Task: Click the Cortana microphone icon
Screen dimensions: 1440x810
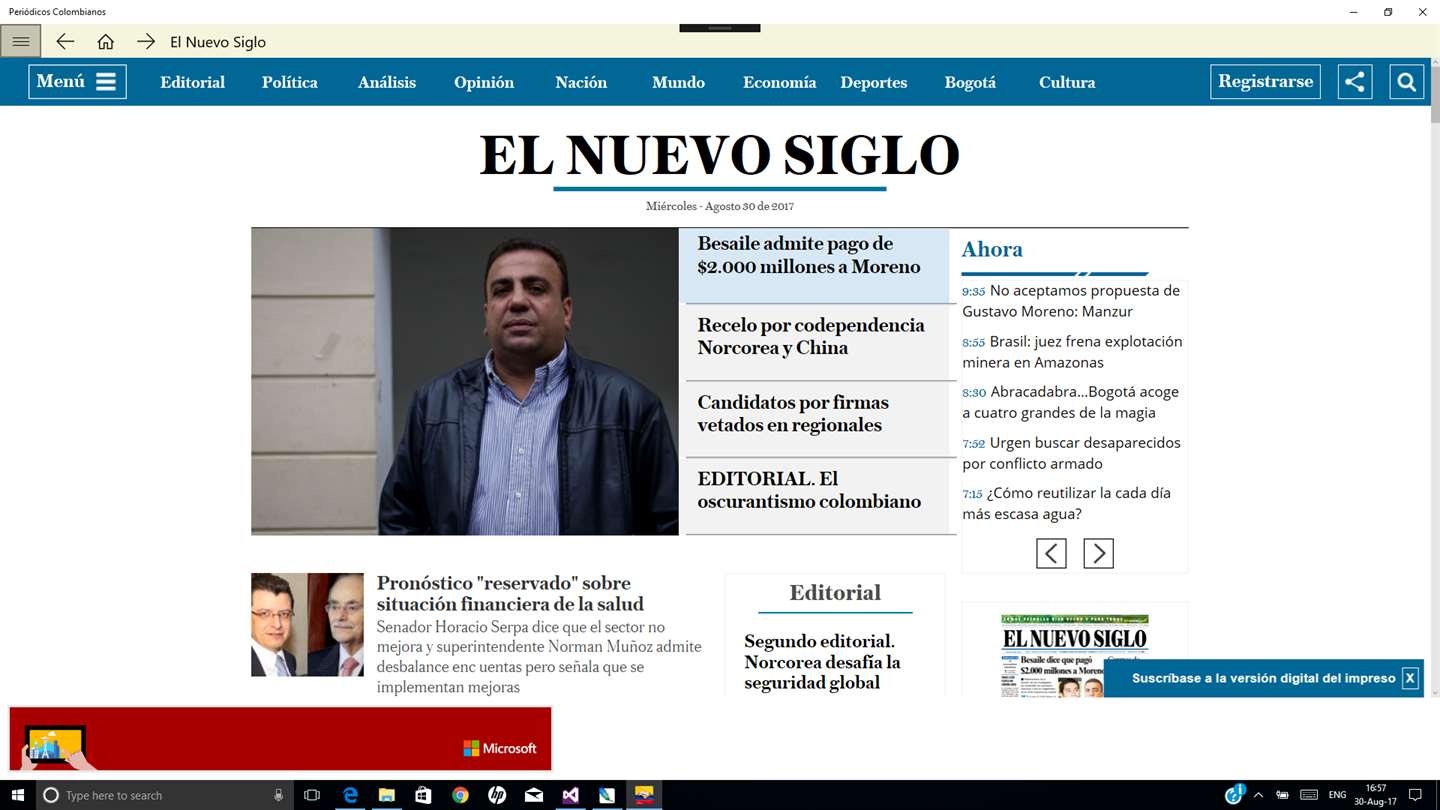Action: pyautogui.click(x=279, y=795)
